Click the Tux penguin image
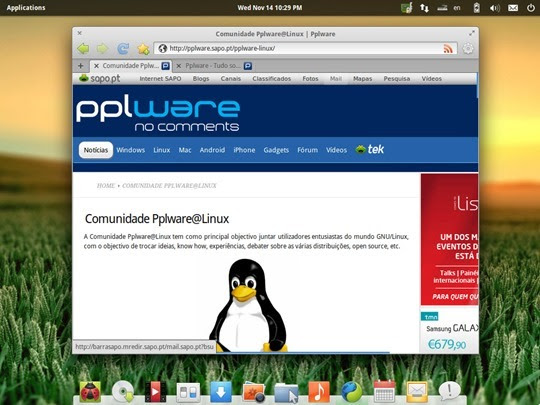 point(248,305)
